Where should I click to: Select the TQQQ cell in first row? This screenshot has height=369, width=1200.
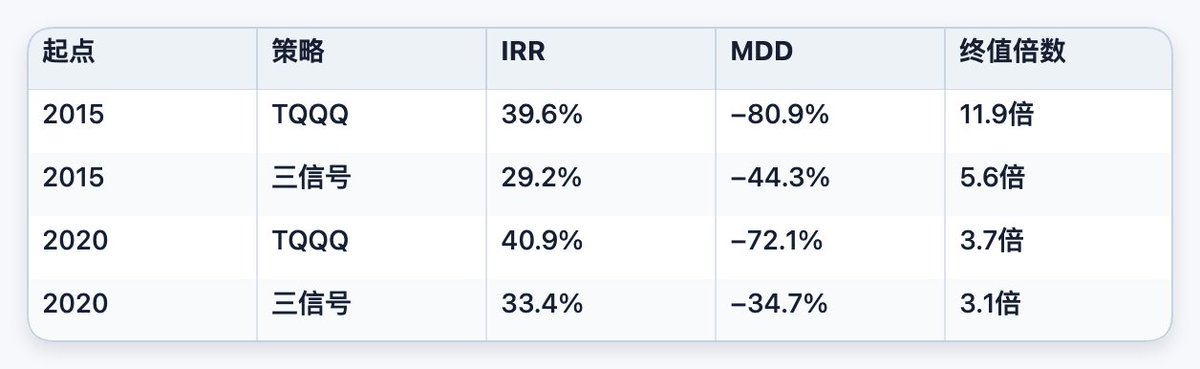pos(312,115)
